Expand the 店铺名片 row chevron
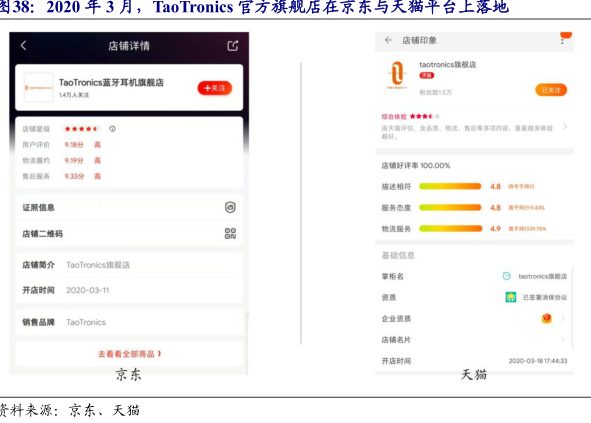This screenshot has width=591, height=423. coord(563,340)
